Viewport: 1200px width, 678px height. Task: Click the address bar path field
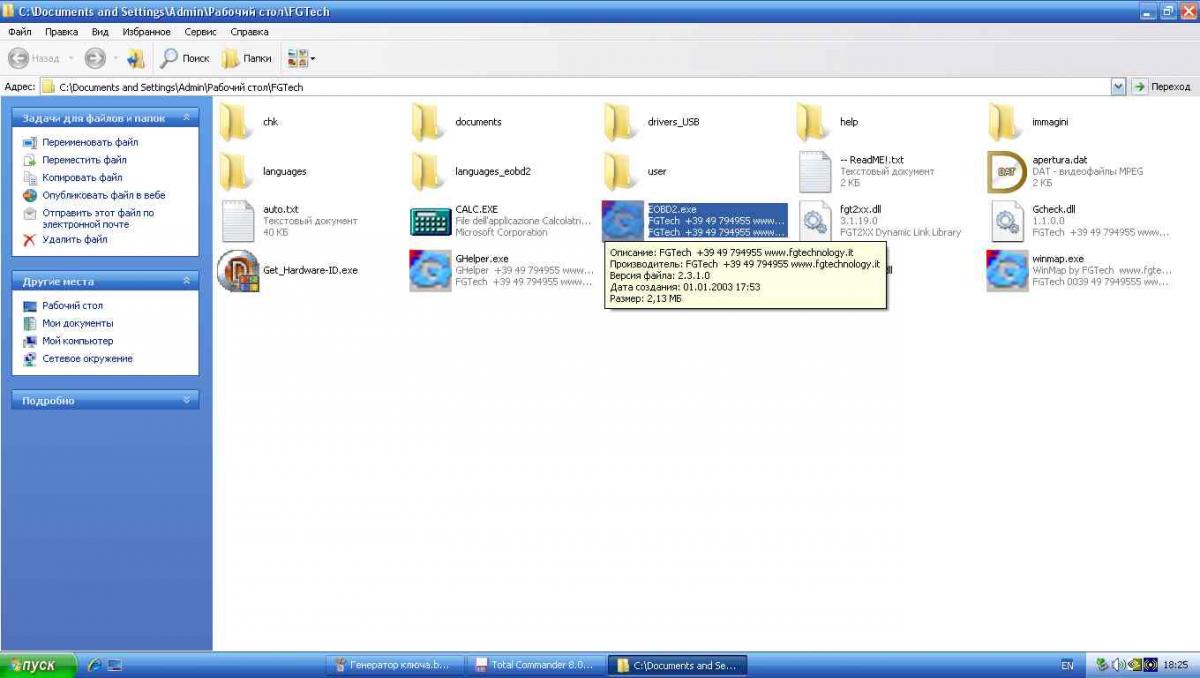575,87
